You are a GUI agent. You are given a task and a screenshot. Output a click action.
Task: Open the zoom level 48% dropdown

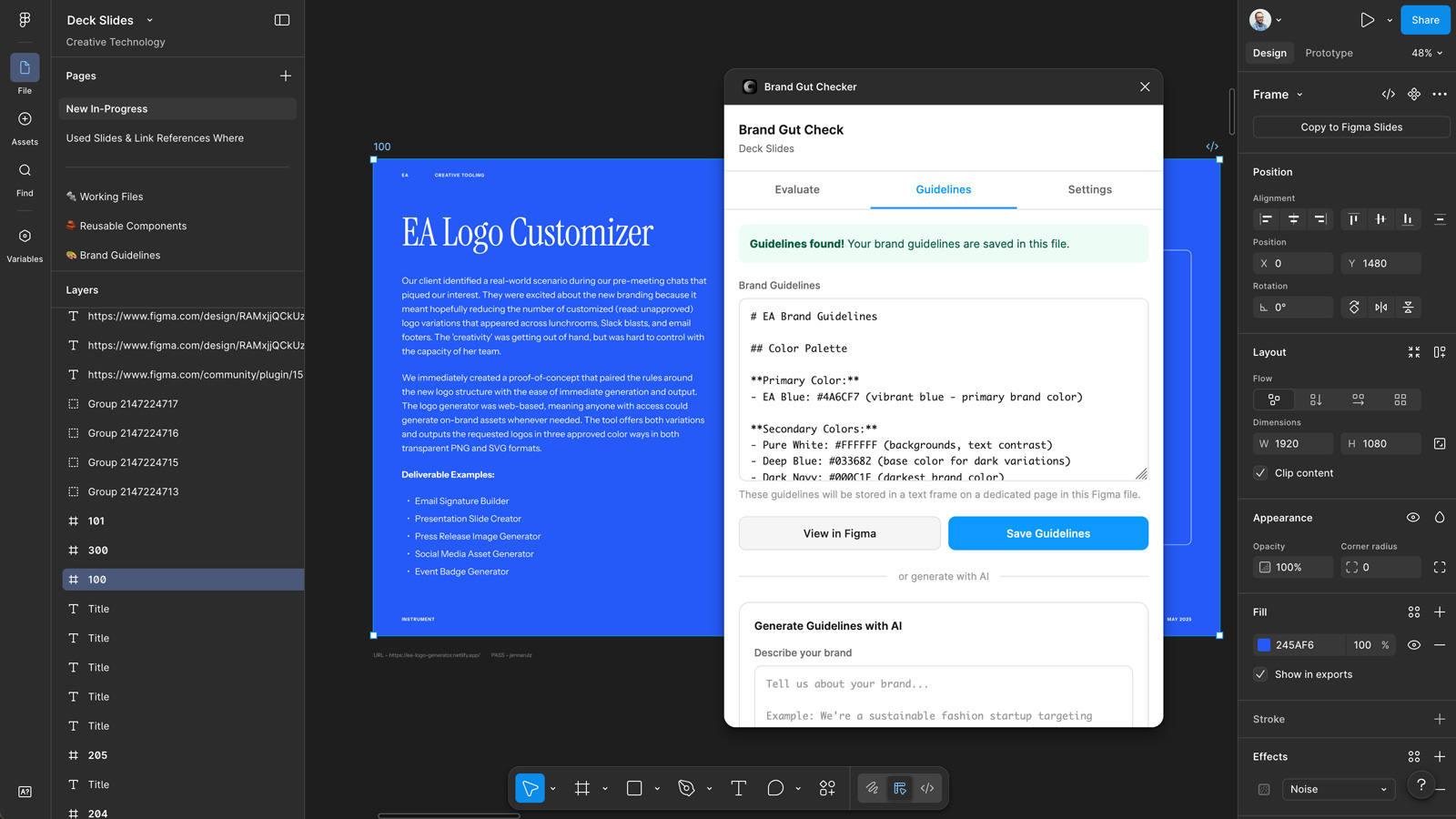1427,53
